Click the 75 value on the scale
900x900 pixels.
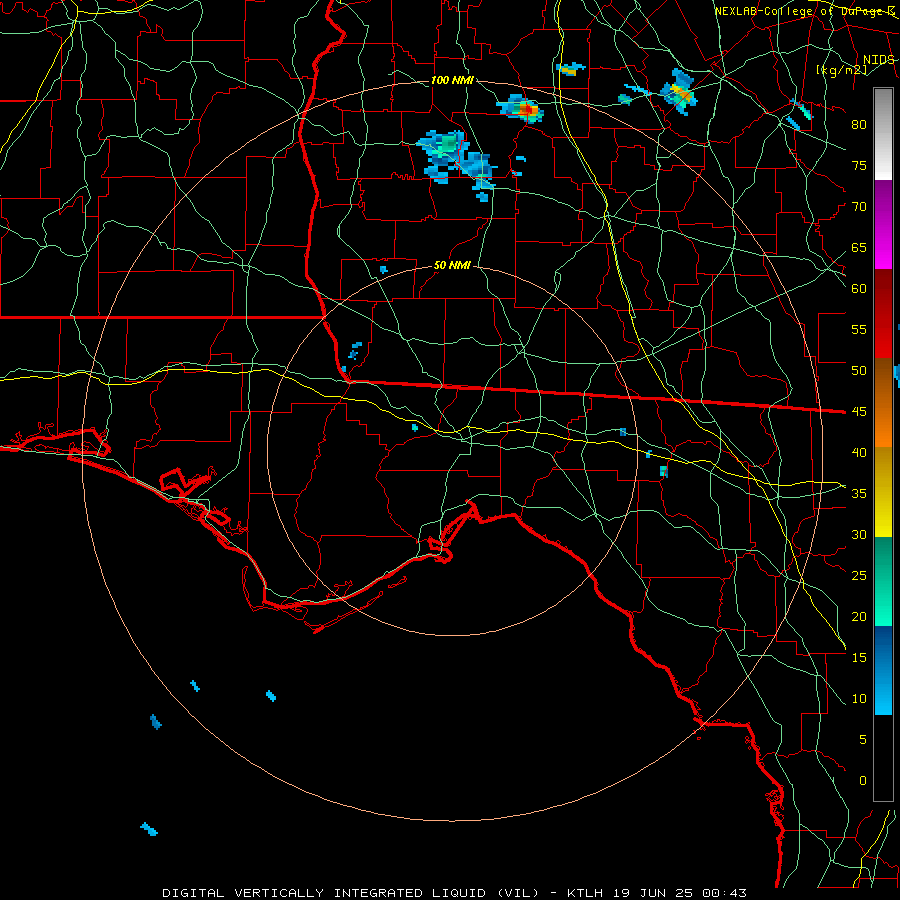point(859,165)
